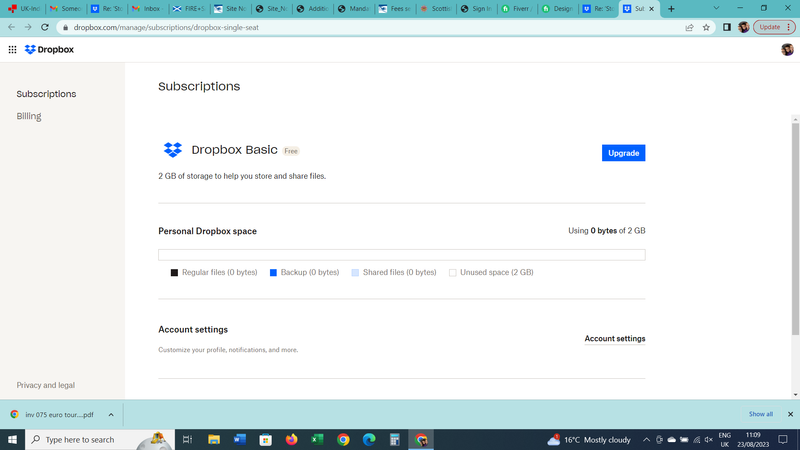Toggle the Chrome side panel

point(727,28)
